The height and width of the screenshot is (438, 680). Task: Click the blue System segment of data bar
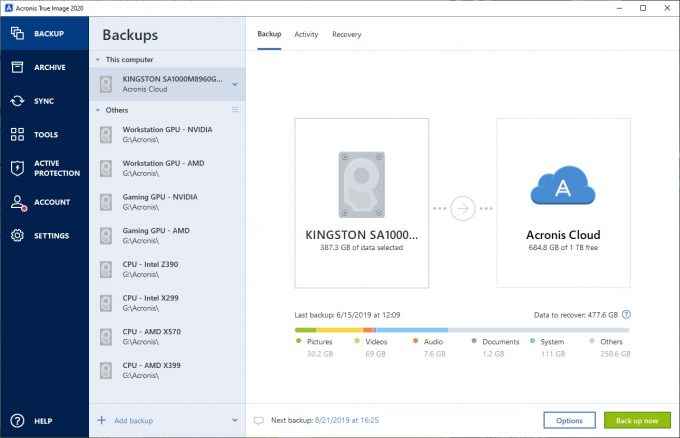[412, 330]
